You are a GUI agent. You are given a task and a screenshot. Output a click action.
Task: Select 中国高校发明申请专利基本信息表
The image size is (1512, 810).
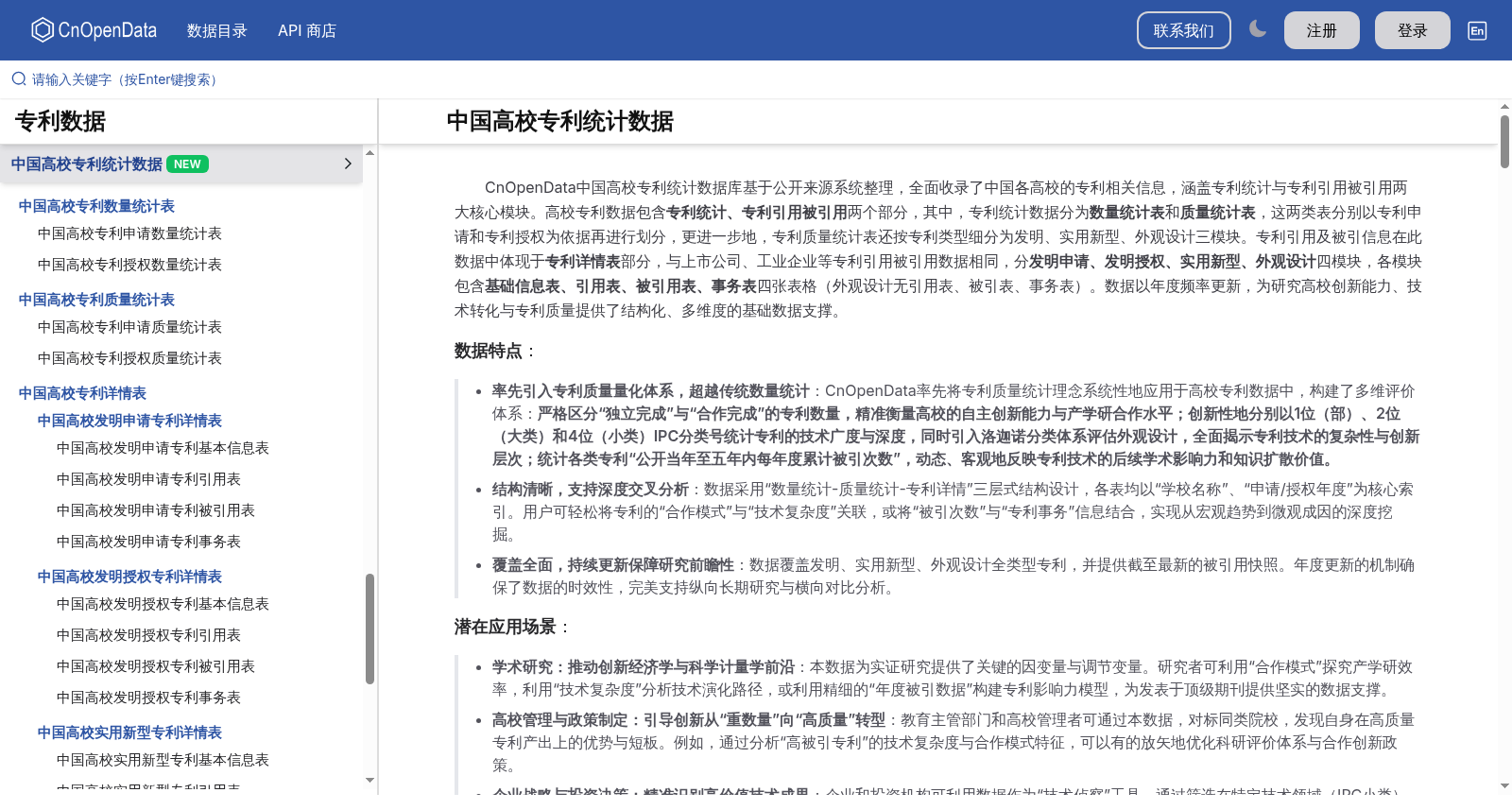pos(163,448)
